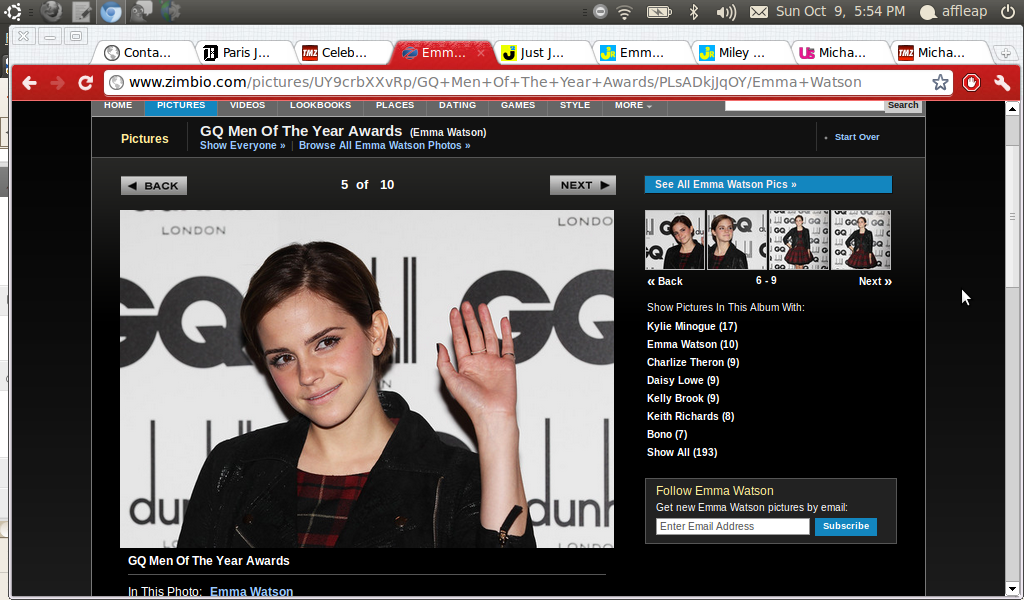This screenshot has height=600, width=1024.
Task: Open the PLACES nav item
Action: tap(395, 106)
